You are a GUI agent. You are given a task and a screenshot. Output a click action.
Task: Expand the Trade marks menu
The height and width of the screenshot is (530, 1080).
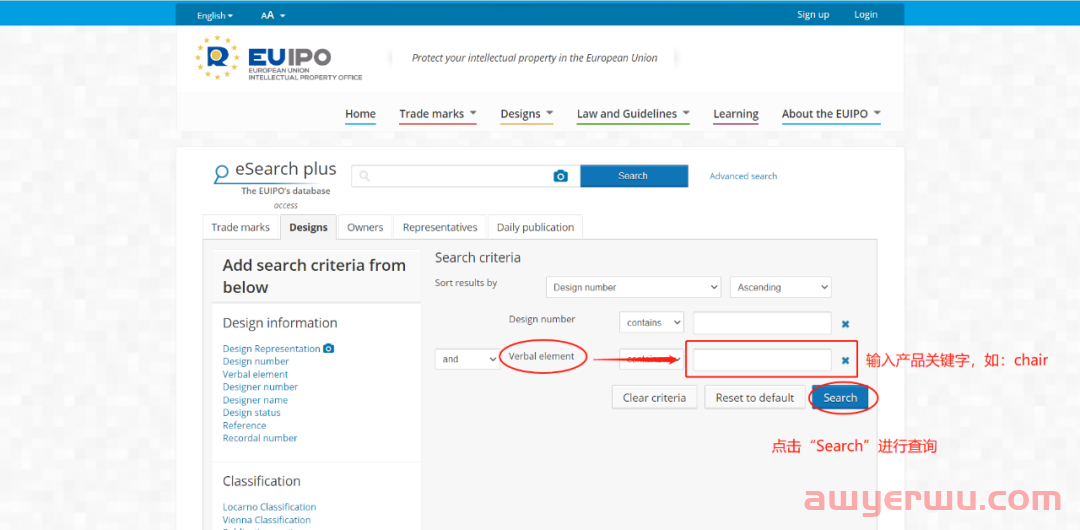[438, 114]
